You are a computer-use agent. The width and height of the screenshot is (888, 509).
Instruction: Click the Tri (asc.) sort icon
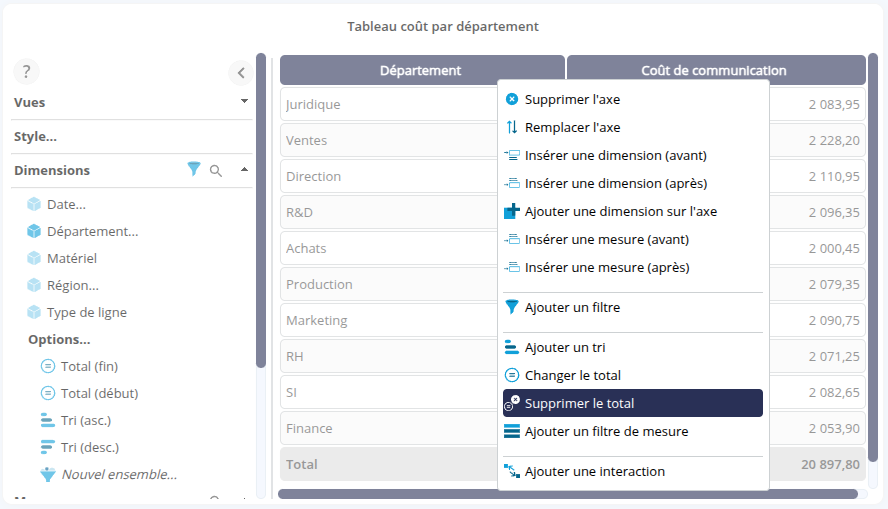[x=47, y=420]
